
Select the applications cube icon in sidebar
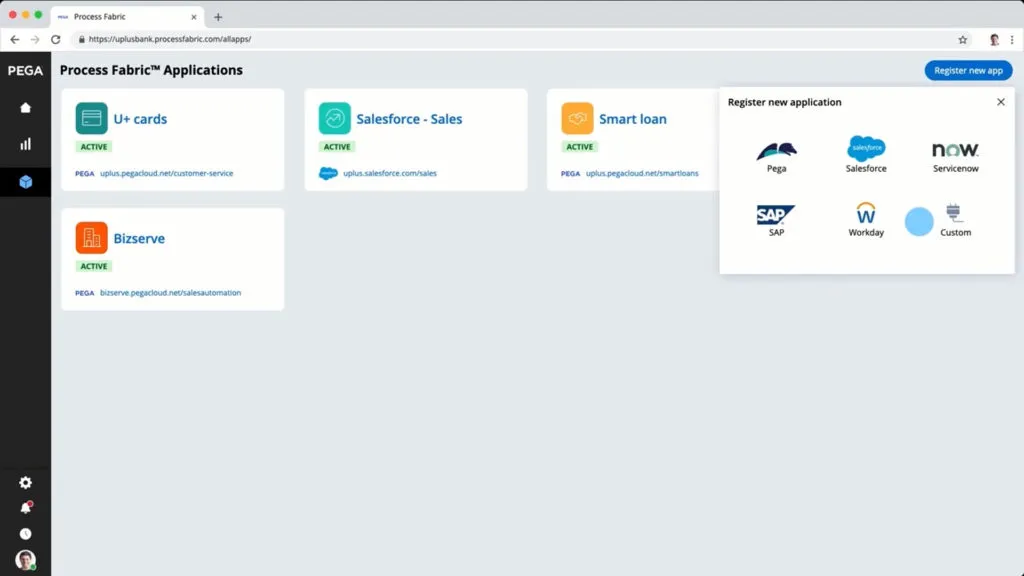pyautogui.click(x=25, y=182)
